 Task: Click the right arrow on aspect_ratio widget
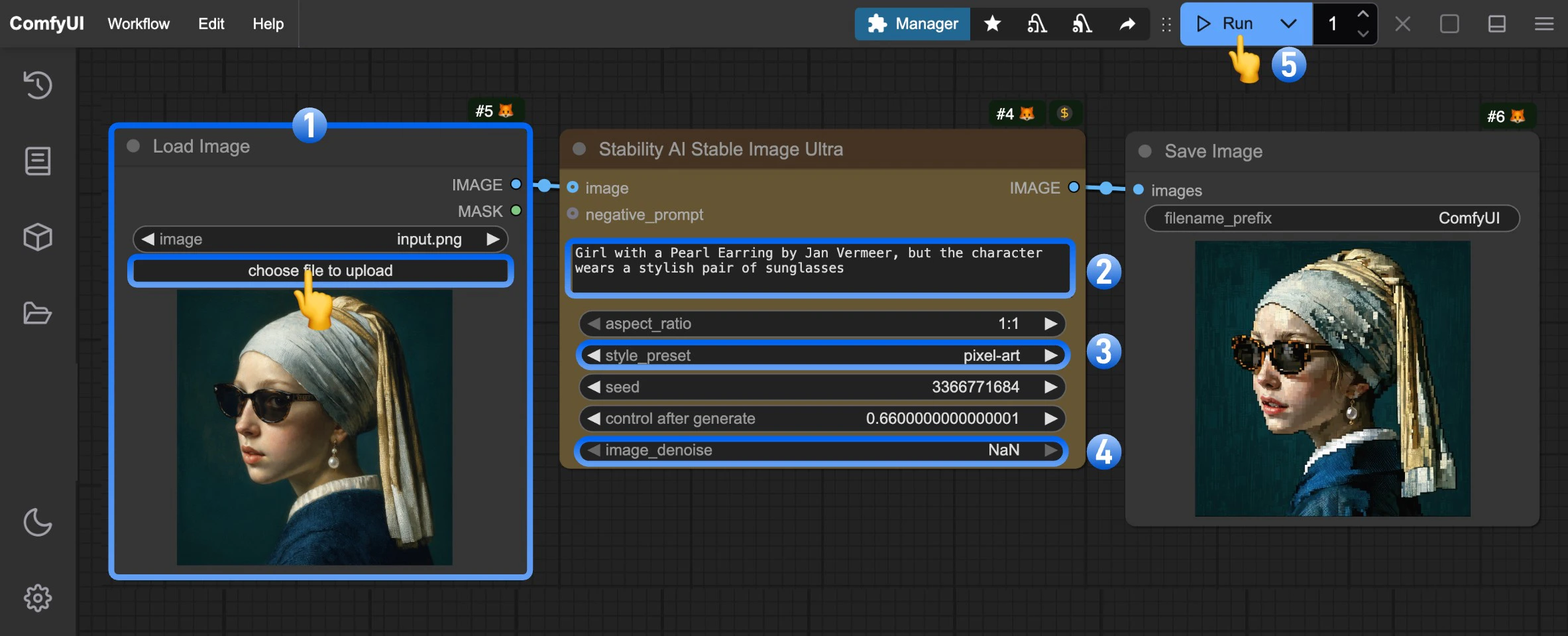1050,324
